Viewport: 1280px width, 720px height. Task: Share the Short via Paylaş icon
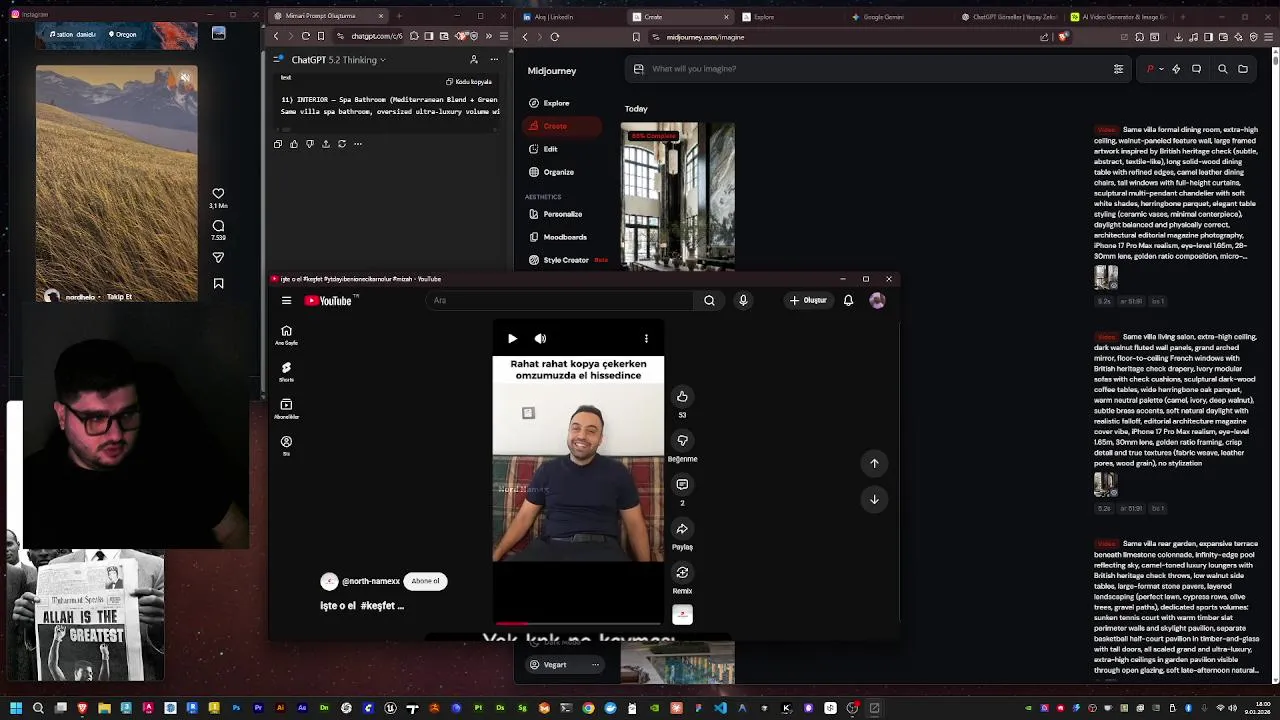(x=682, y=529)
